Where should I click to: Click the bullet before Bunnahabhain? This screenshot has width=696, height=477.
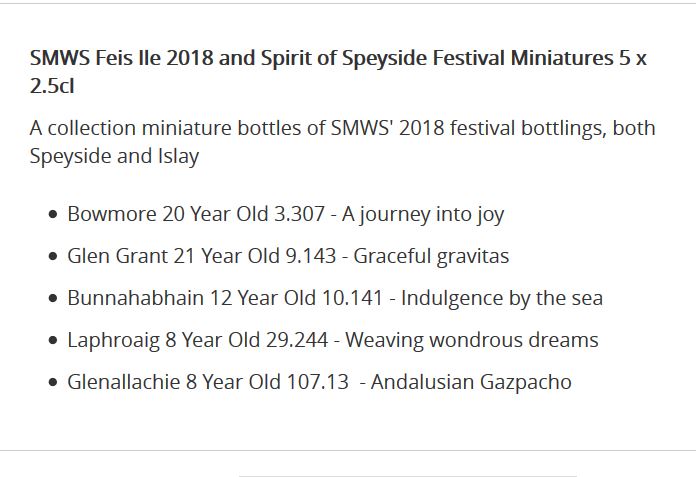[53, 299]
